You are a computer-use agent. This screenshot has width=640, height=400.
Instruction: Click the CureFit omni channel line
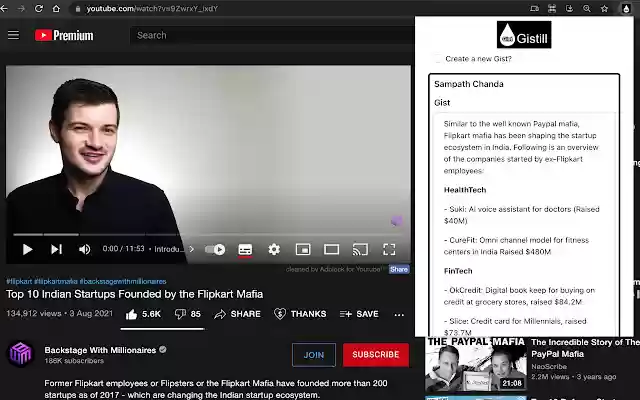(x=516, y=246)
